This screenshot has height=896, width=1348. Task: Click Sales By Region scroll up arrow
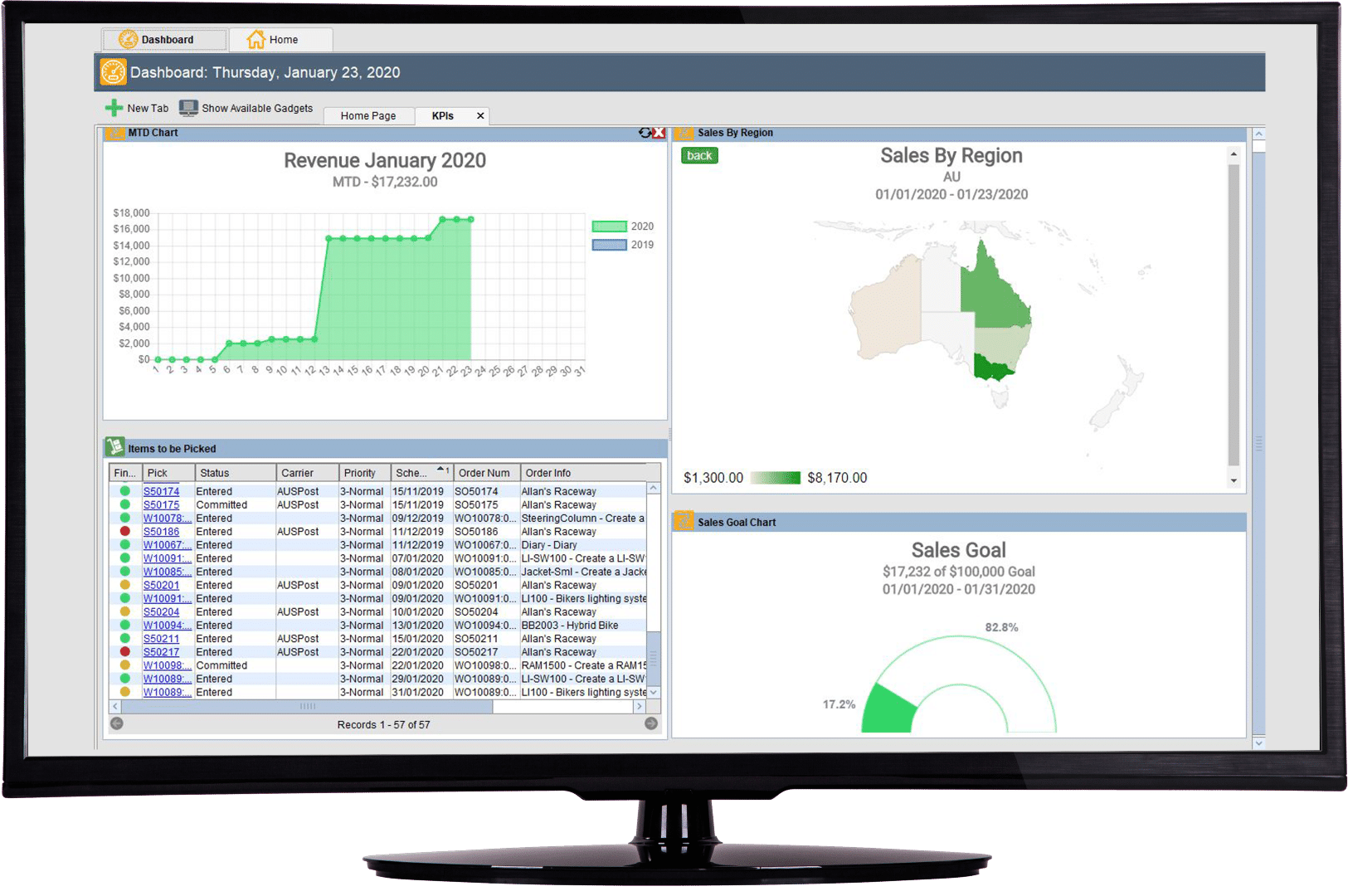click(1234, 154)
